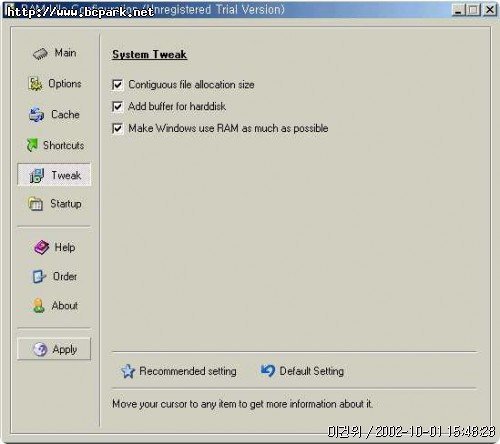The height and width of the screenshot is (444, 500).
Task: Click the purple Help book icon
Action: pos(41,247)
